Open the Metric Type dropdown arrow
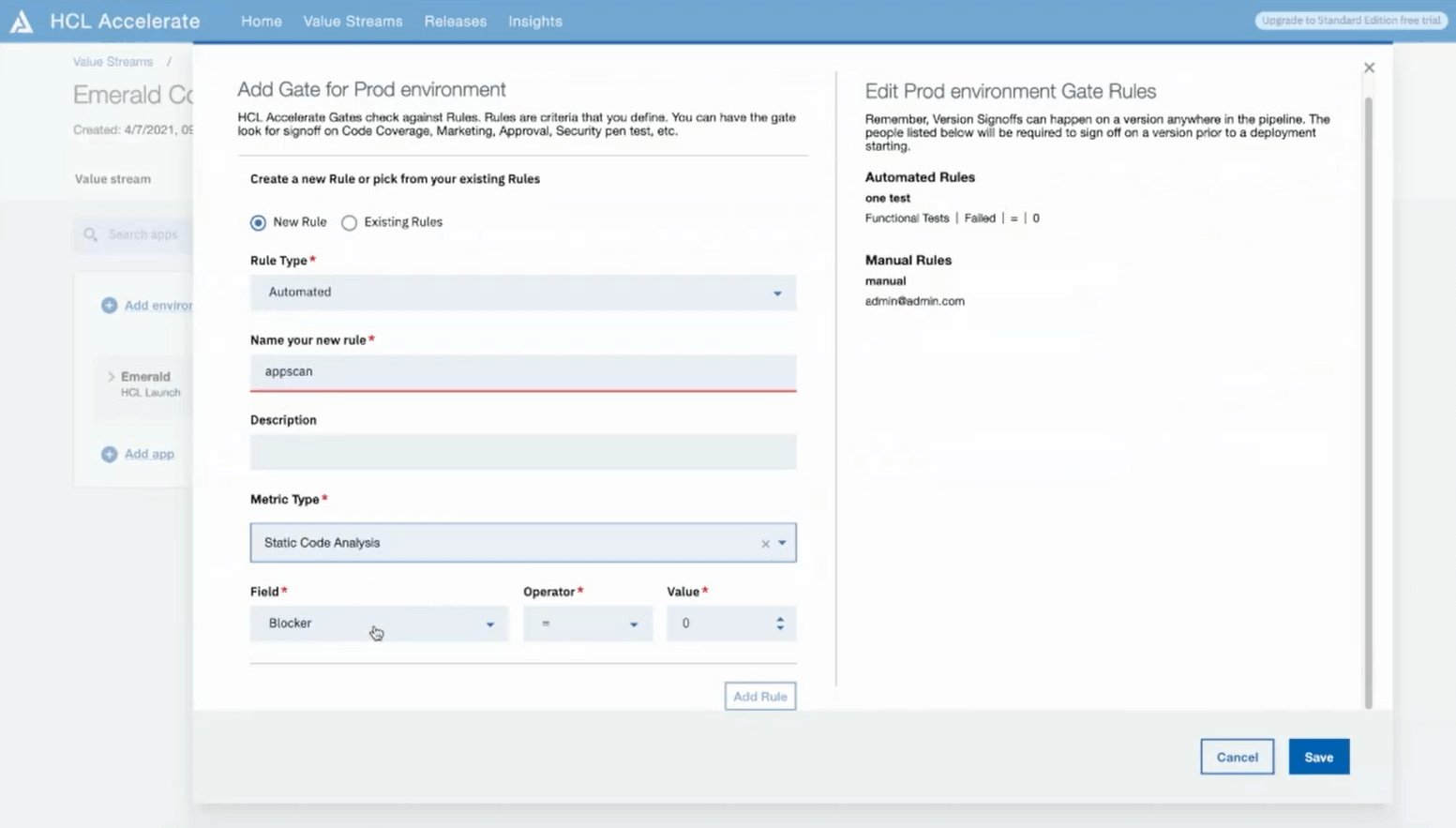The width and height of the screenshot is (1456, 828). pyautogui.click(x=782, y=543)
